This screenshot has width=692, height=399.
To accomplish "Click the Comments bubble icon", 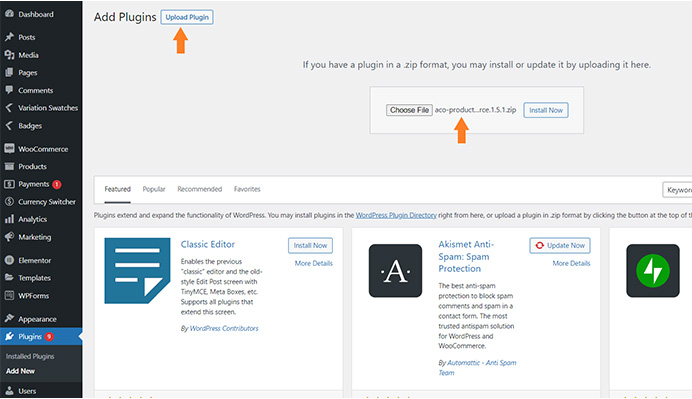I will click(9, 90).
